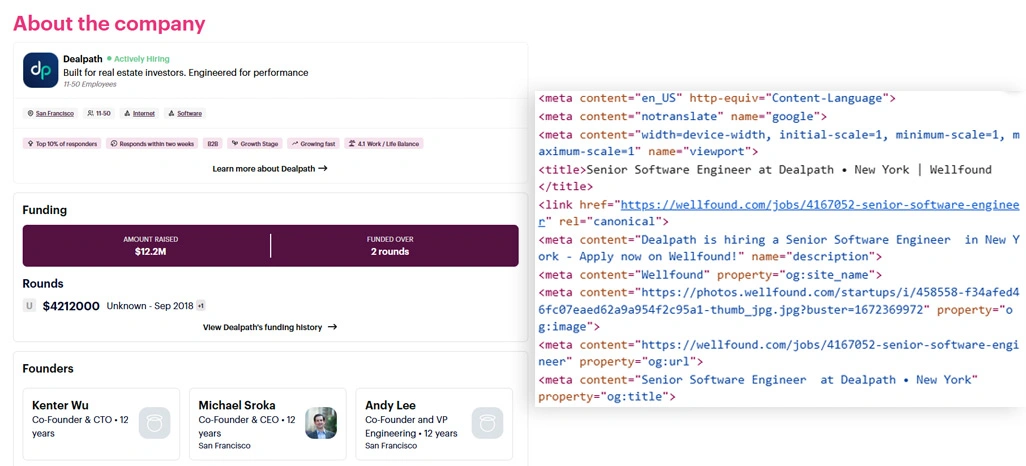Expand the +1 additional rounds badge
The image size is (1026, 466).
coord(201,306)
